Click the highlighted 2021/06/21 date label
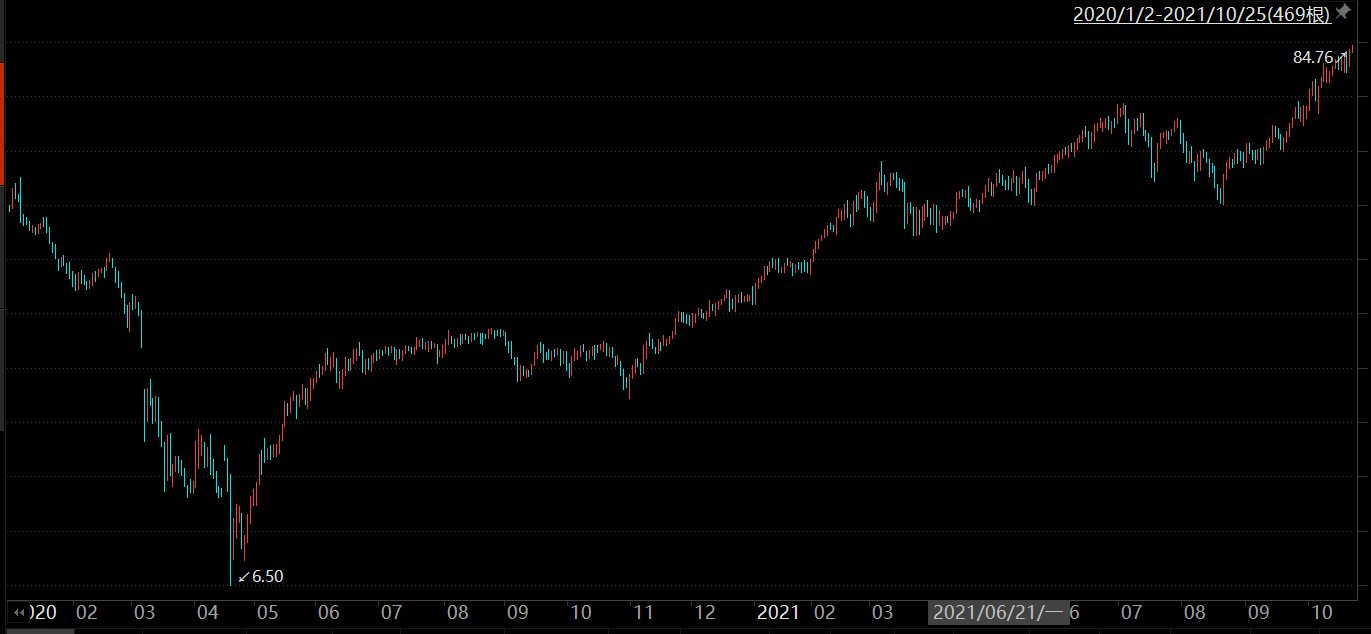 [996, 612]
